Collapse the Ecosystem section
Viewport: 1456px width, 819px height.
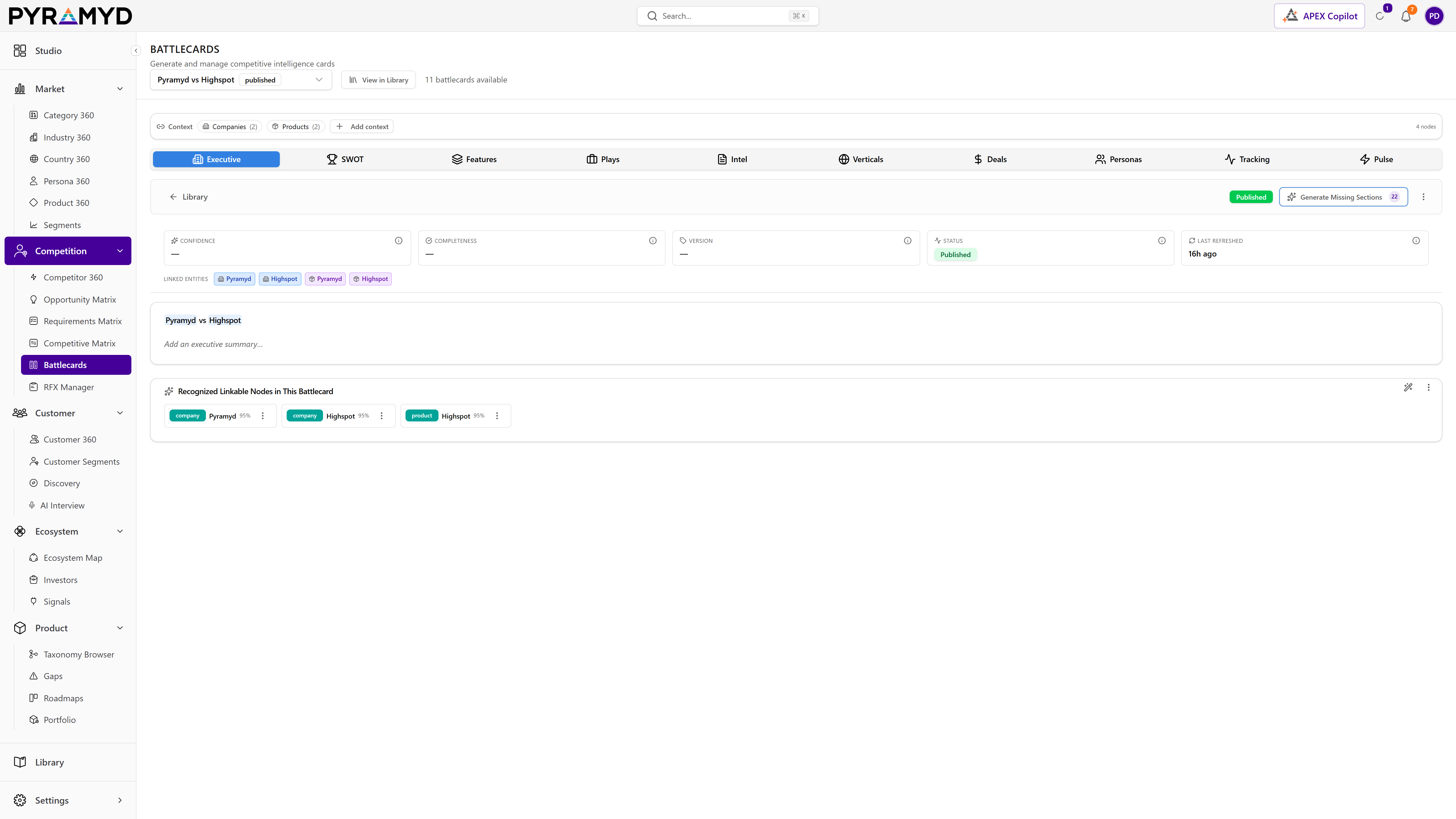[120, 531]
